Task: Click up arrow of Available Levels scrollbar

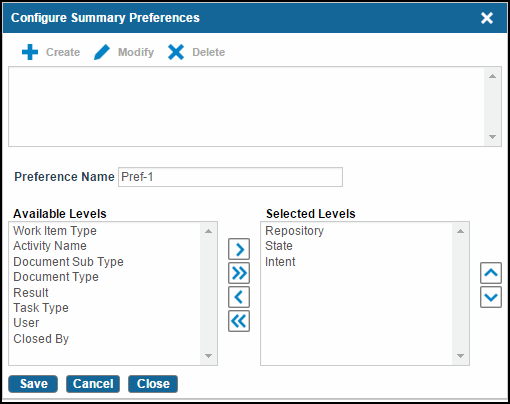Action: coord(208,231)
